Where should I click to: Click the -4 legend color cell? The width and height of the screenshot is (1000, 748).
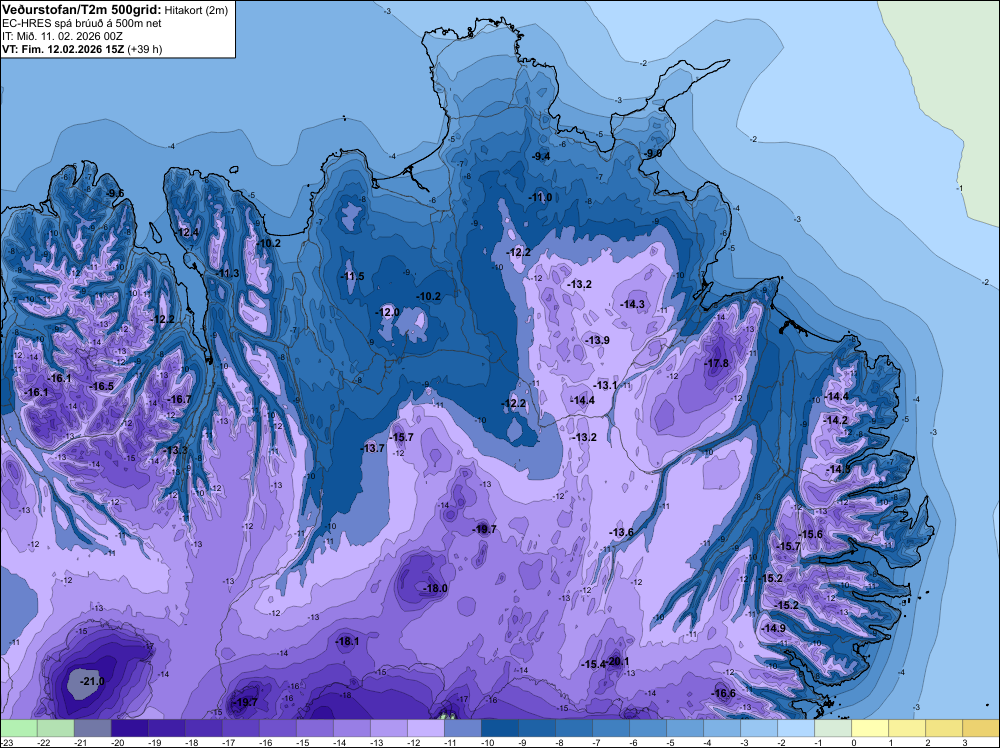(721, 728)
